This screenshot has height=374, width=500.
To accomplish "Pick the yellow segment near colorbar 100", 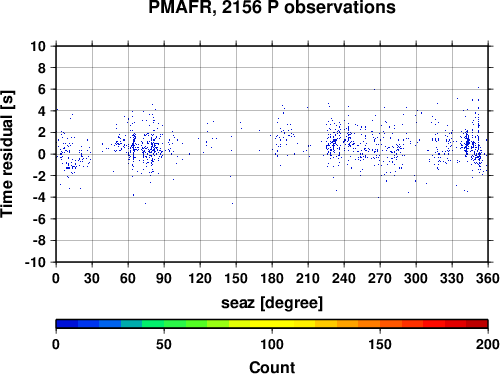I will (272, 324).
